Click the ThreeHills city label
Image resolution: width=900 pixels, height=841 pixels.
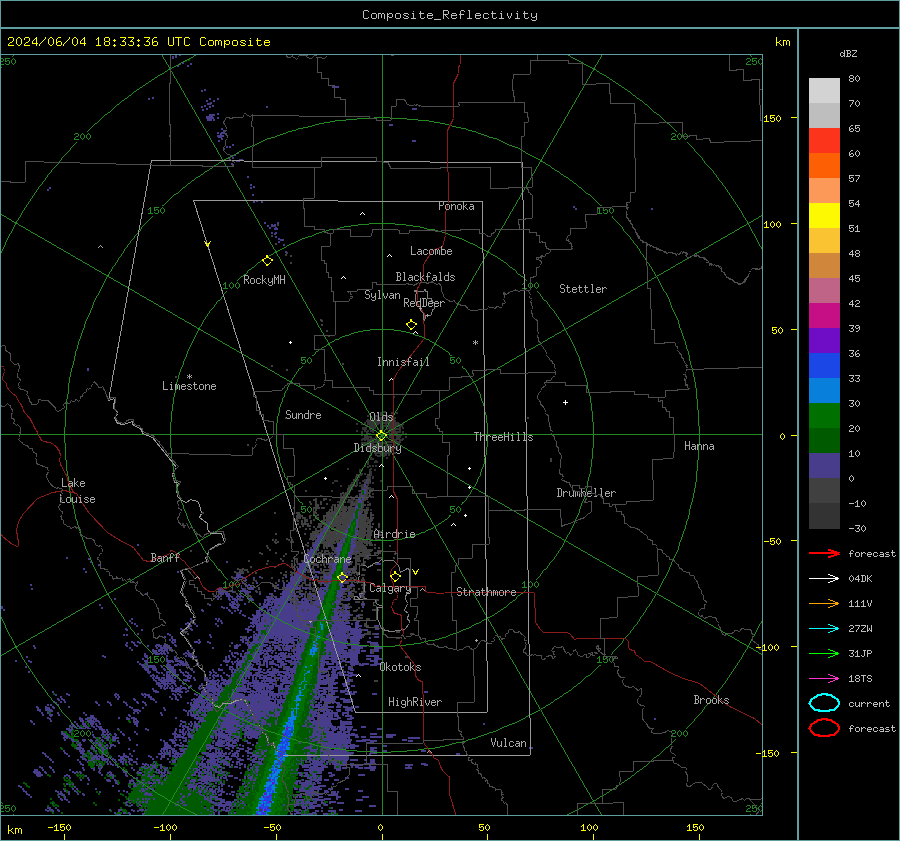[503, 437]
